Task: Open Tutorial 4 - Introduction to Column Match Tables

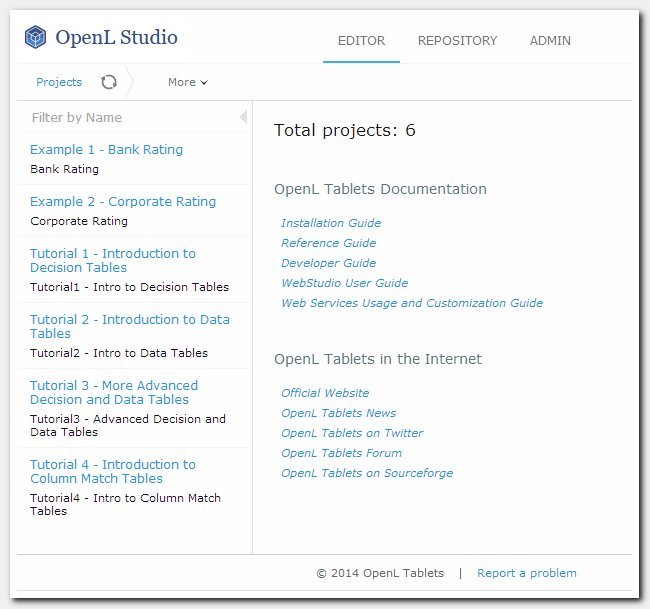Action: (x=113, y=471)
